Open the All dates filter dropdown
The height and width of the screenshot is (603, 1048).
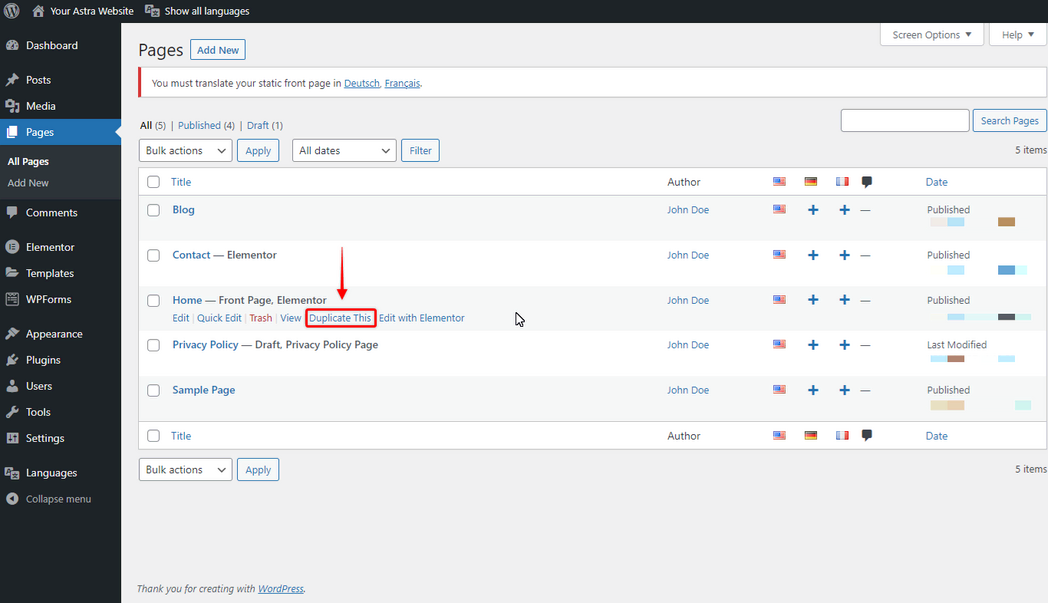[x=343, y=150]
